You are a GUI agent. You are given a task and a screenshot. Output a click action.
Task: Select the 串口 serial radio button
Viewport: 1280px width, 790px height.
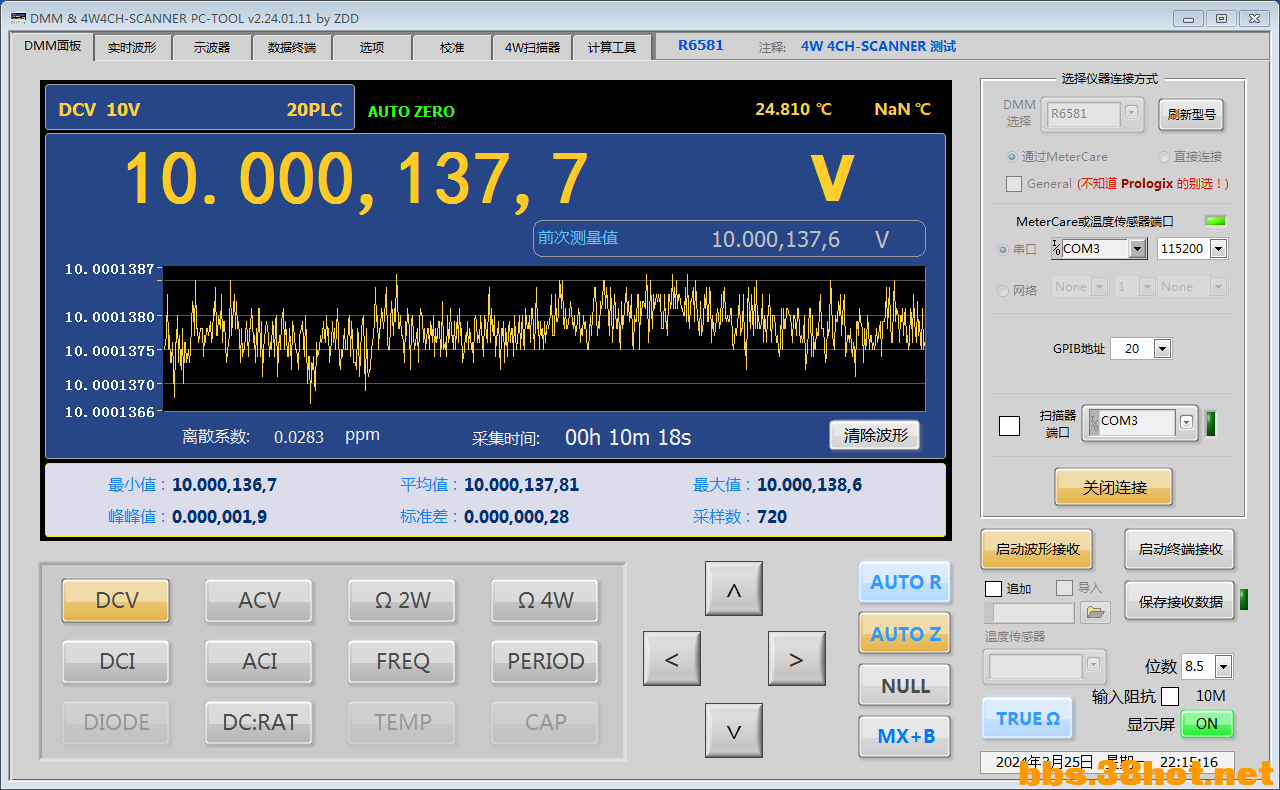[1003, 250]
